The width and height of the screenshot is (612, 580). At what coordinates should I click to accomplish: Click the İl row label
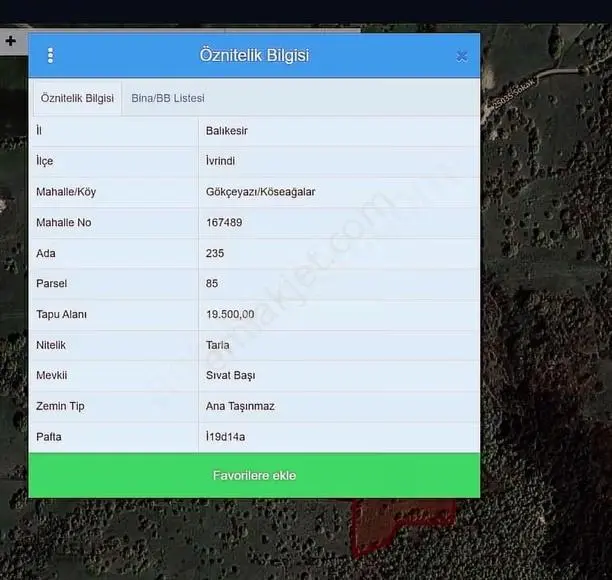[39, 130]
